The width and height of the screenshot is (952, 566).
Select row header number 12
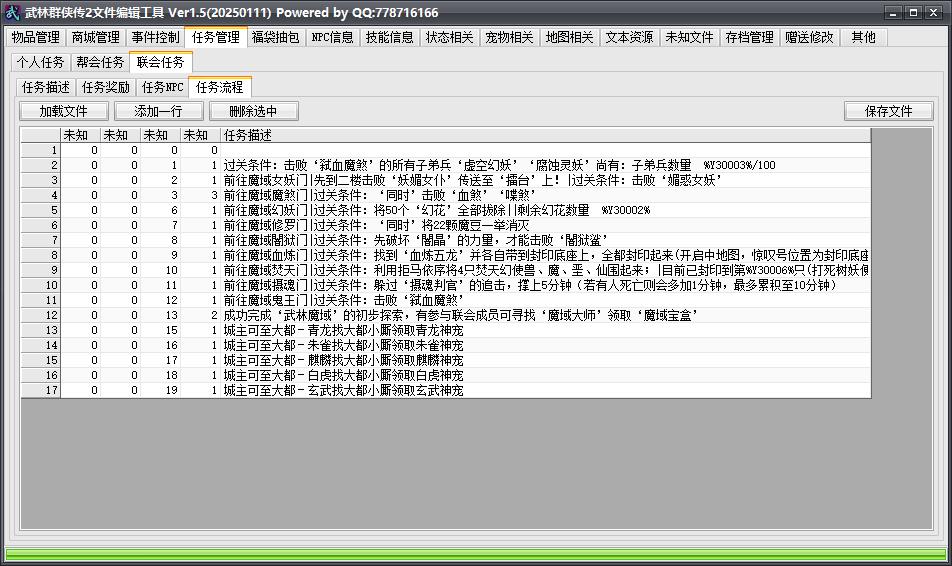(x=41, y=315)
